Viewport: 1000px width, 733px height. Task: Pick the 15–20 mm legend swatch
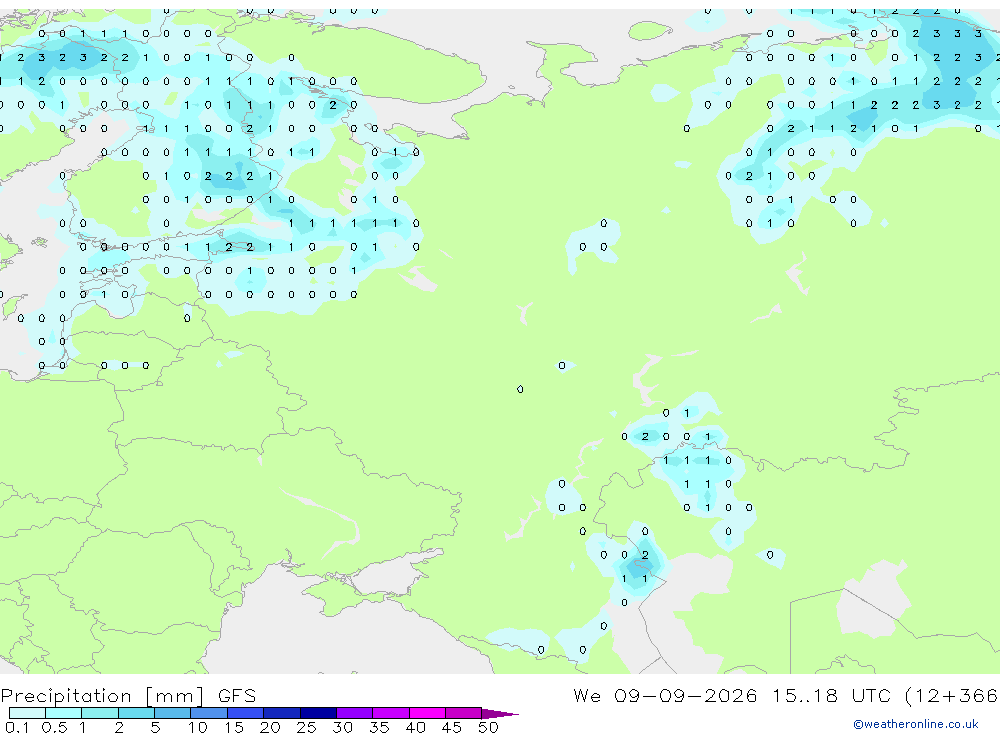coord(245,713)
